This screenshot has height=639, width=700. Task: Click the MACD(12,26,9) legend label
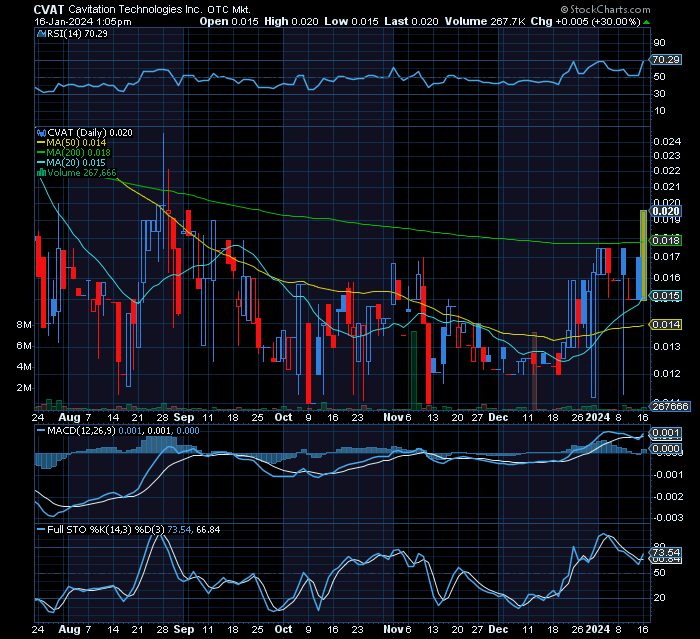pyautogui.click(x=81, y=431)
